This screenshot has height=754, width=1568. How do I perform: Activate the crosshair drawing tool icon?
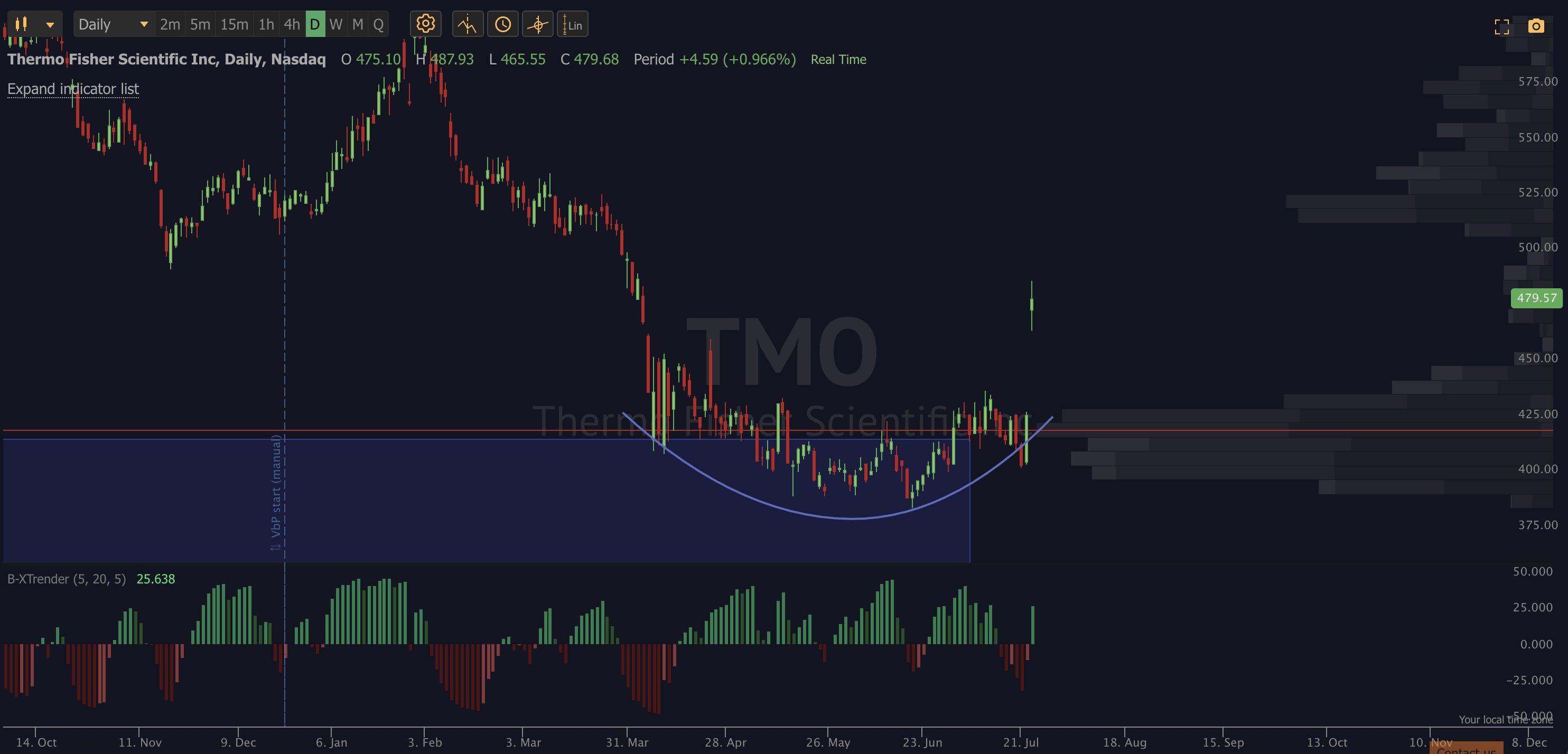click(537, 24)
